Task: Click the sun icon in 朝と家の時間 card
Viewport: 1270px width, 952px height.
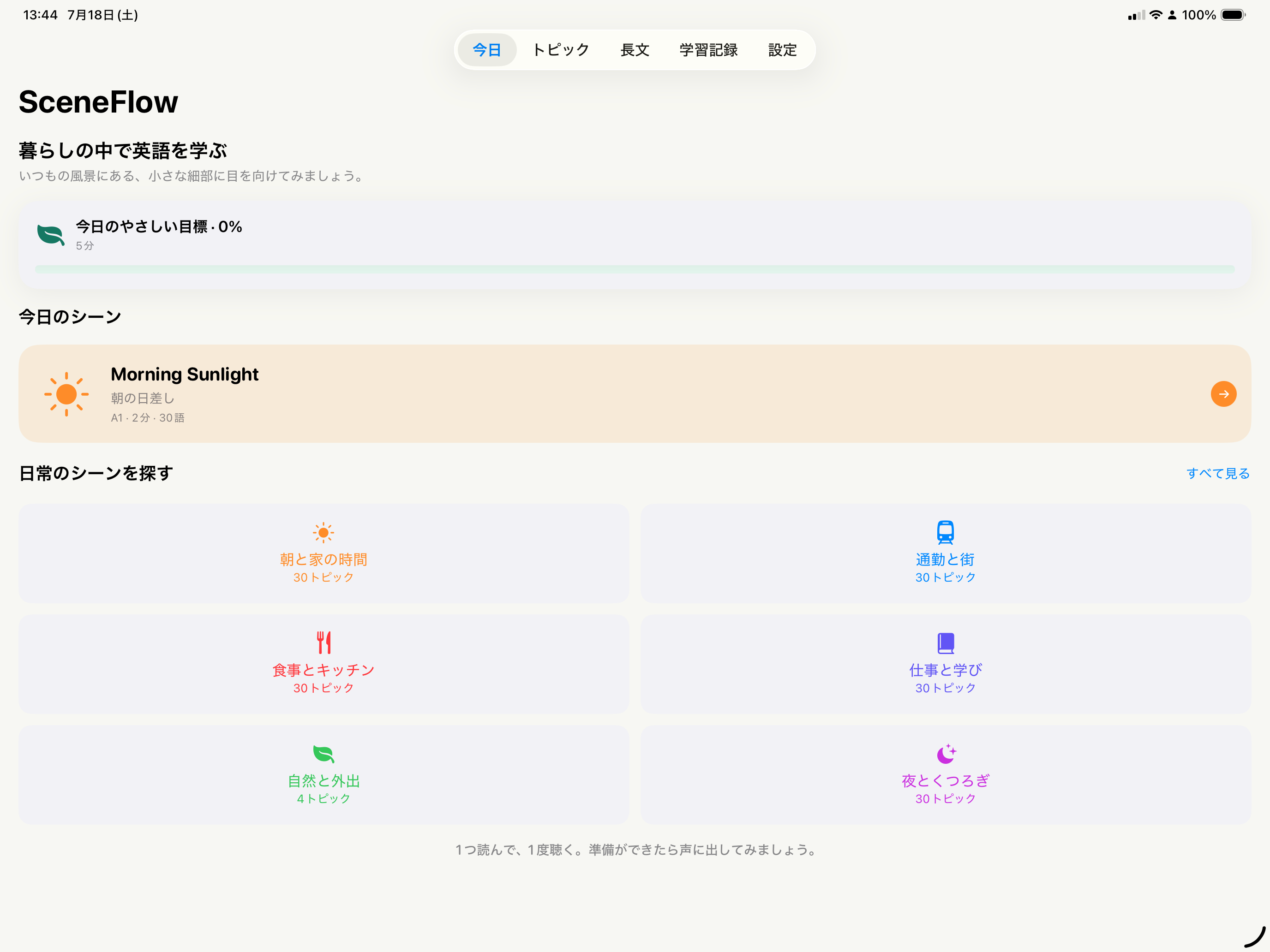Action: pyautogui.click(x=323, y=533)
